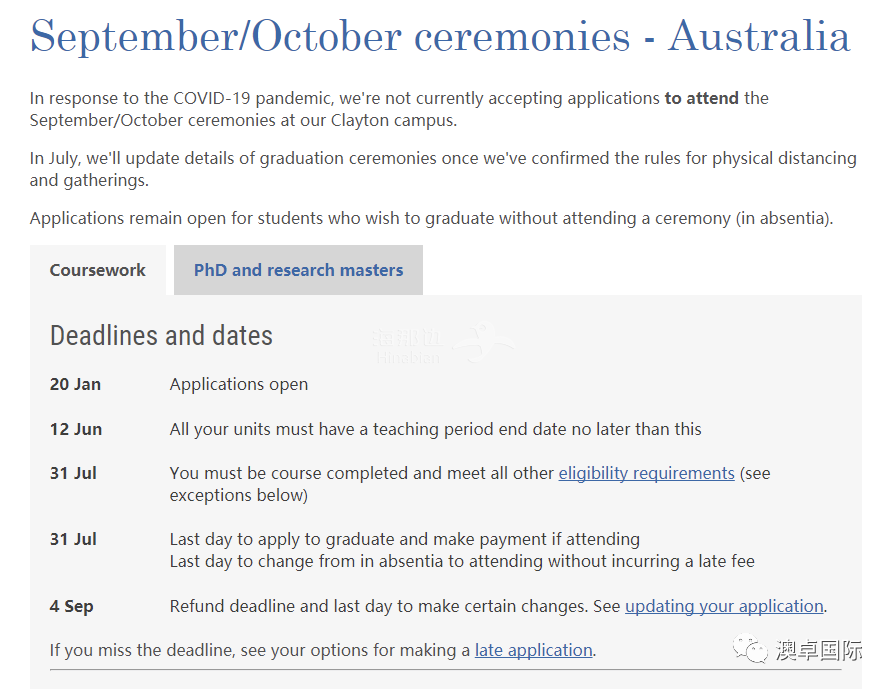This screenshot has width=891, height=689.
Task: Click the WeChat logo icon watermark
Action: coord(750,648)
